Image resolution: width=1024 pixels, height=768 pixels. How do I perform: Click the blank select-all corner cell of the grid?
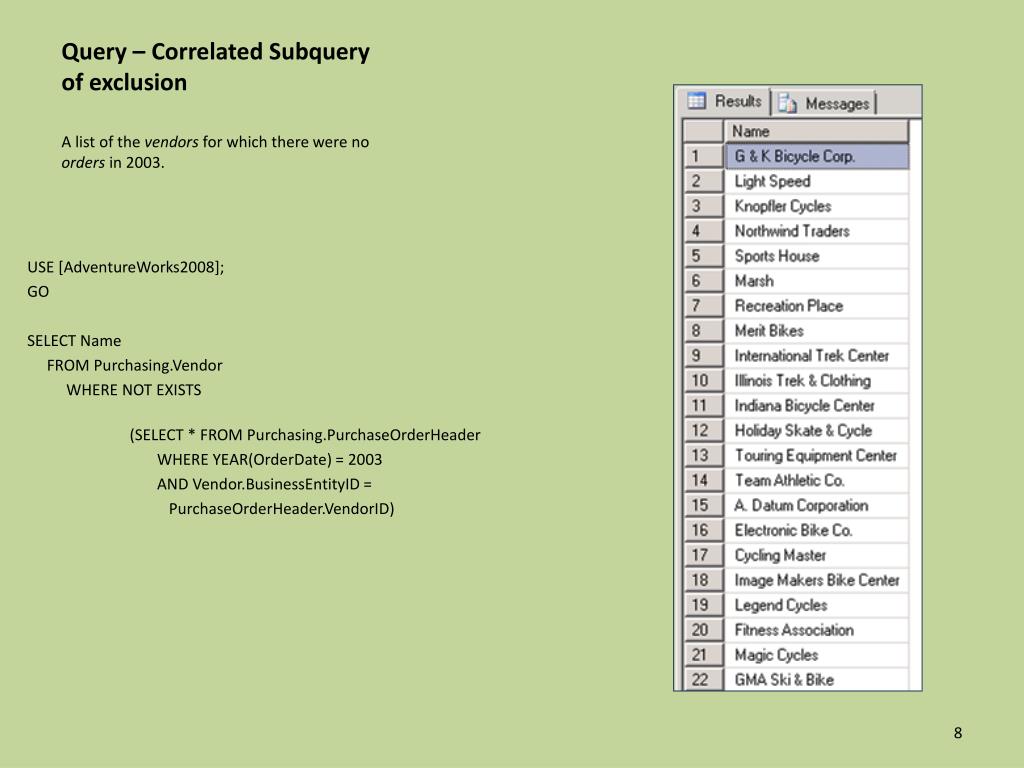[x=702, y=131]
